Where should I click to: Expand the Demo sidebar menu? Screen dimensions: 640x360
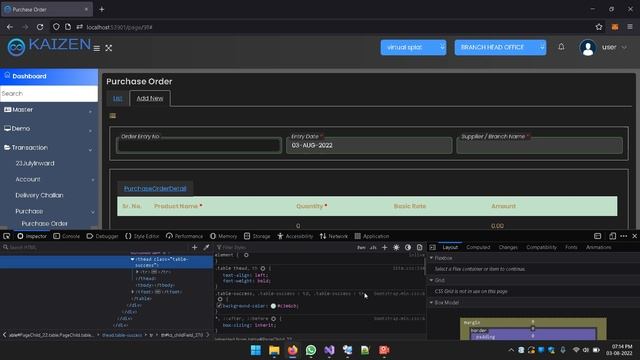pyautogui.click(x=49, y=129)
